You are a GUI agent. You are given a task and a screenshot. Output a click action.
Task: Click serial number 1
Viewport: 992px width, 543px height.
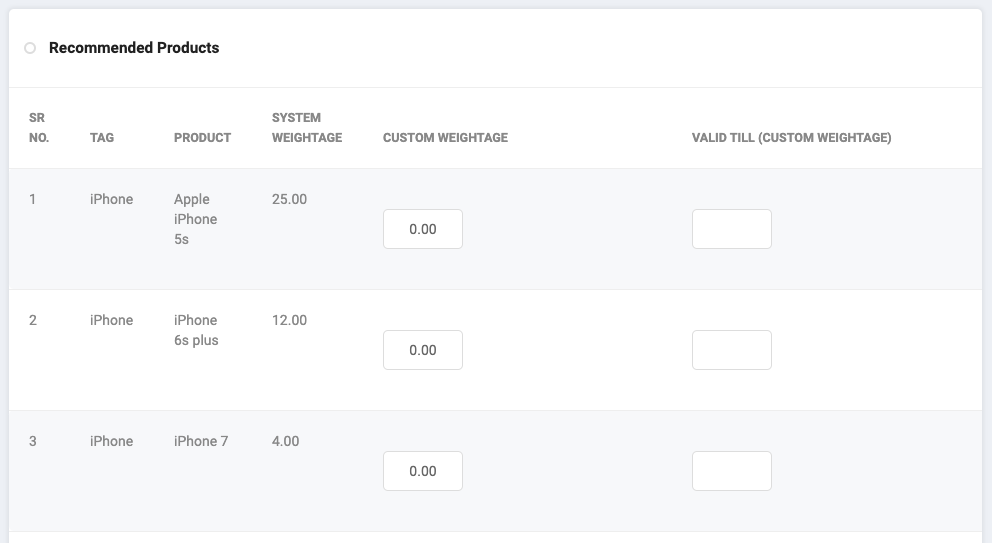32,199
